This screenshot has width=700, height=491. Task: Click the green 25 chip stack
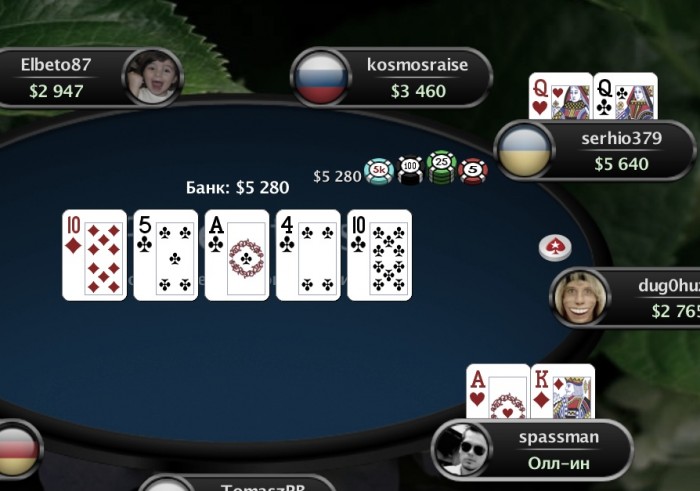442,167
